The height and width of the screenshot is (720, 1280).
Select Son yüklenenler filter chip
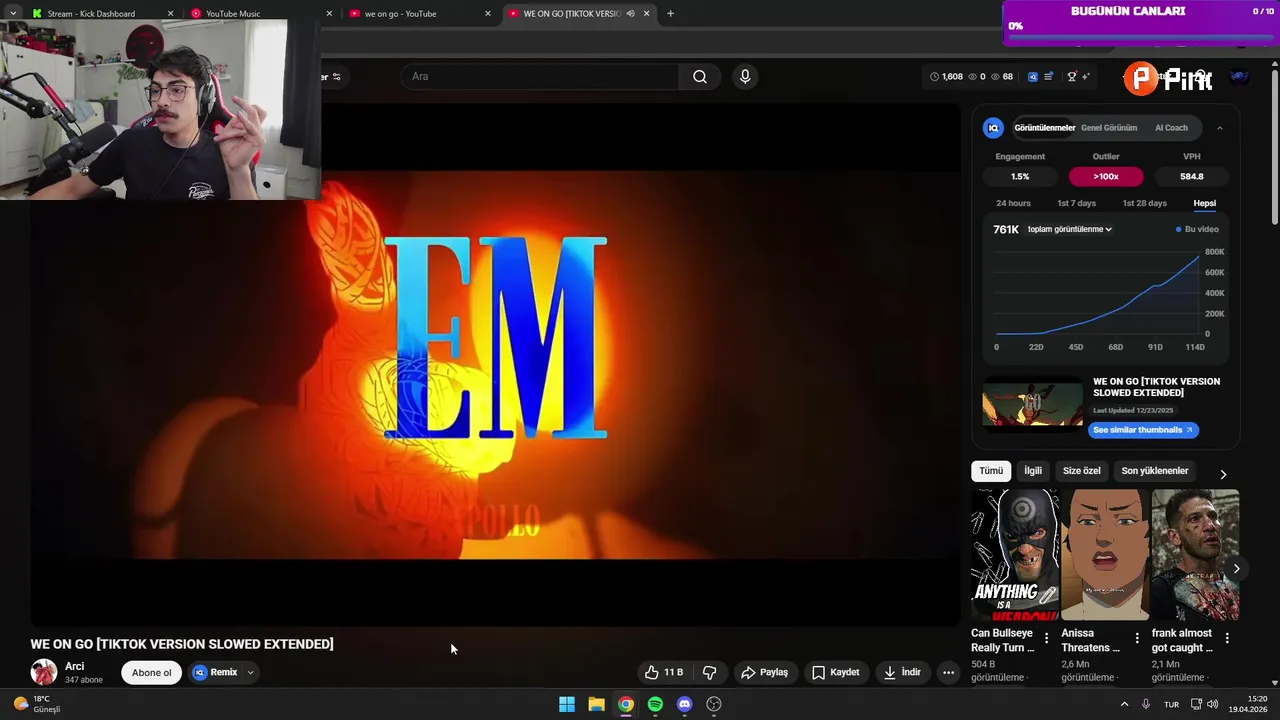pos(1155,471)
